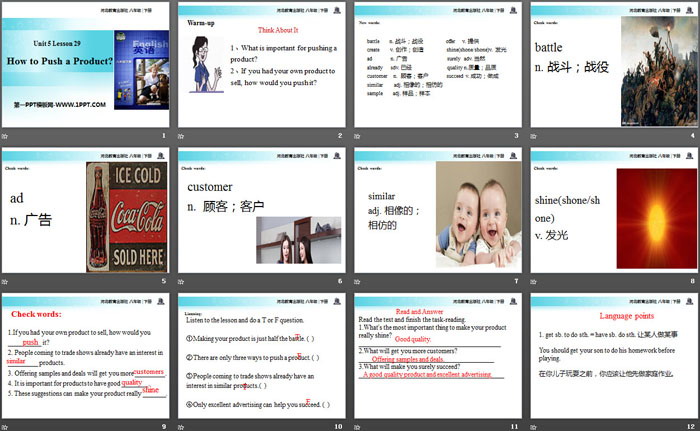
Task: Select slide 5 with the Coca-Cola ad
Action: click(85, 210)
